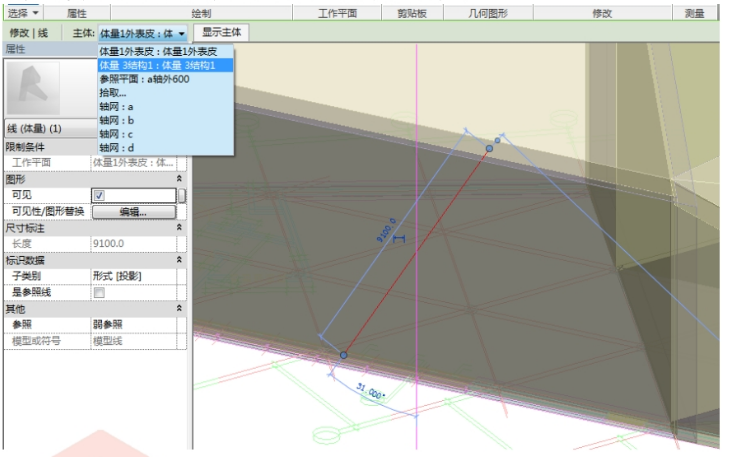Click the small blue grip above upper endpoint
Screen dimensions: 730x457
[497, 140]
